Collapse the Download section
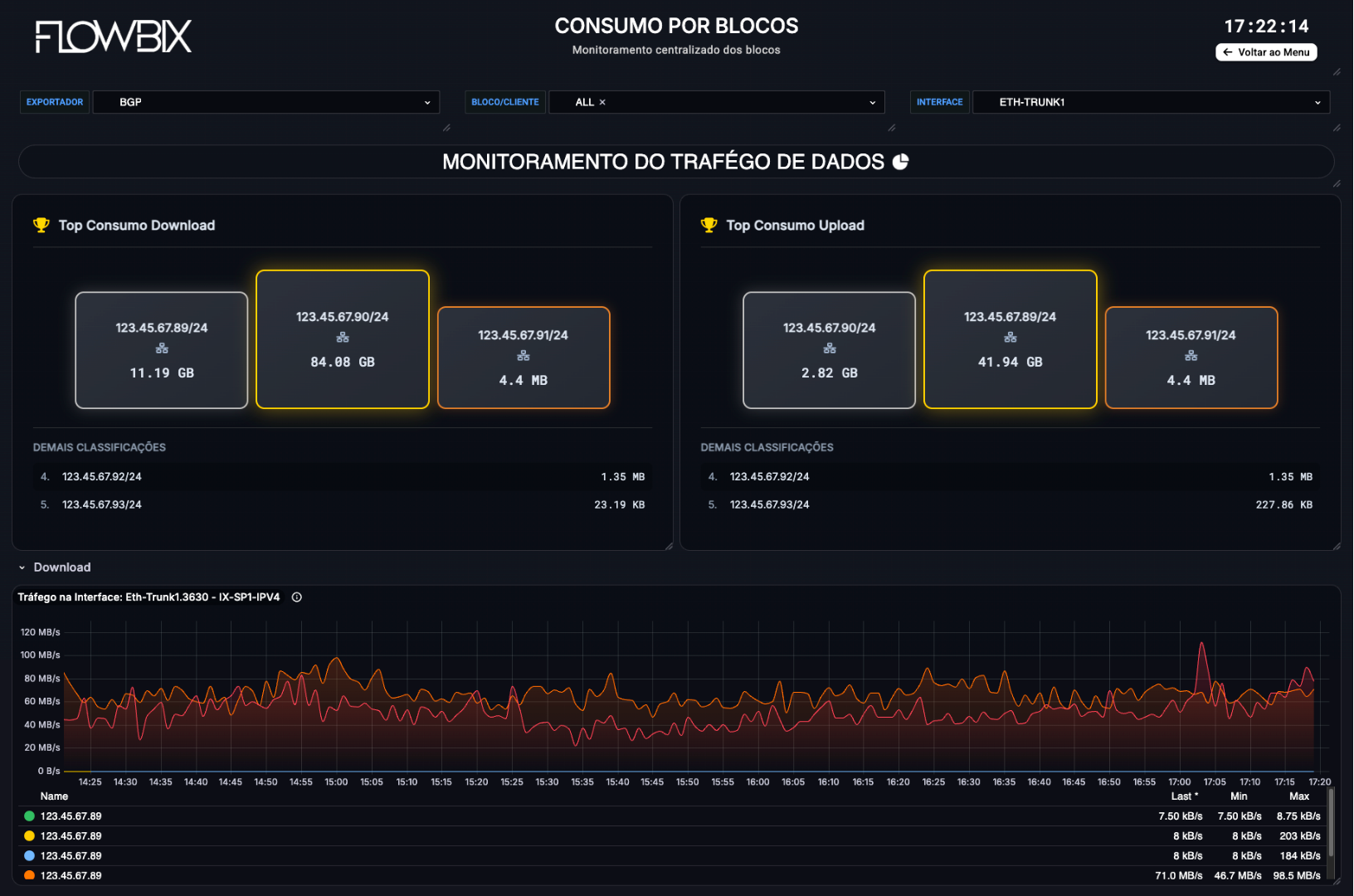Viewport: 1354px width, 896px height. (21, 567)
